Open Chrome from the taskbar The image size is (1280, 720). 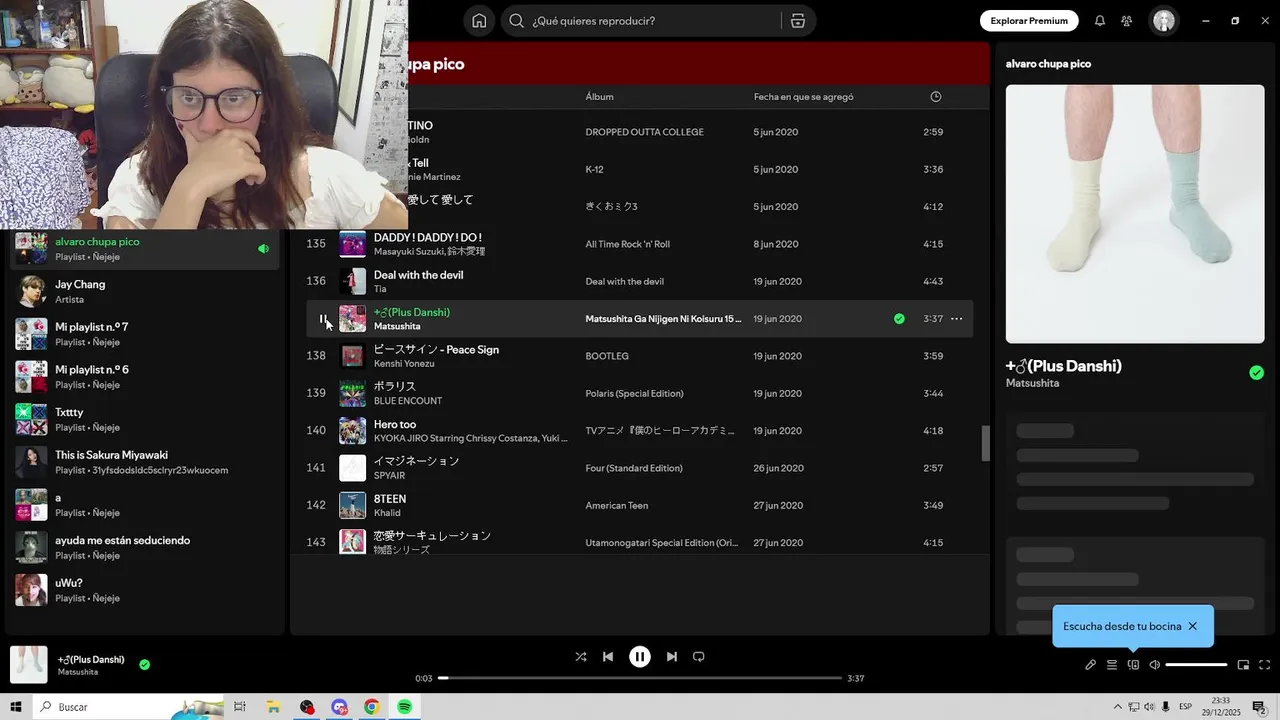(x=372, y=707)
